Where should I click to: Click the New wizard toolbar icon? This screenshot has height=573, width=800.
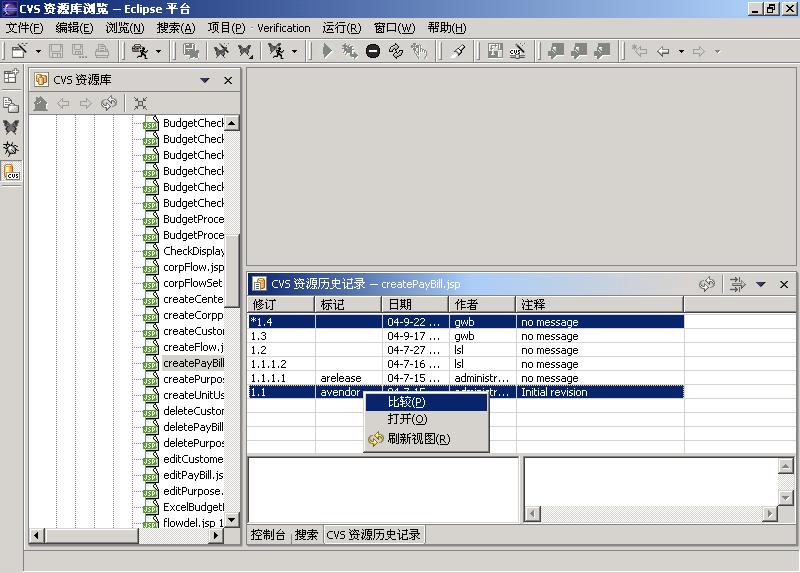20,51
